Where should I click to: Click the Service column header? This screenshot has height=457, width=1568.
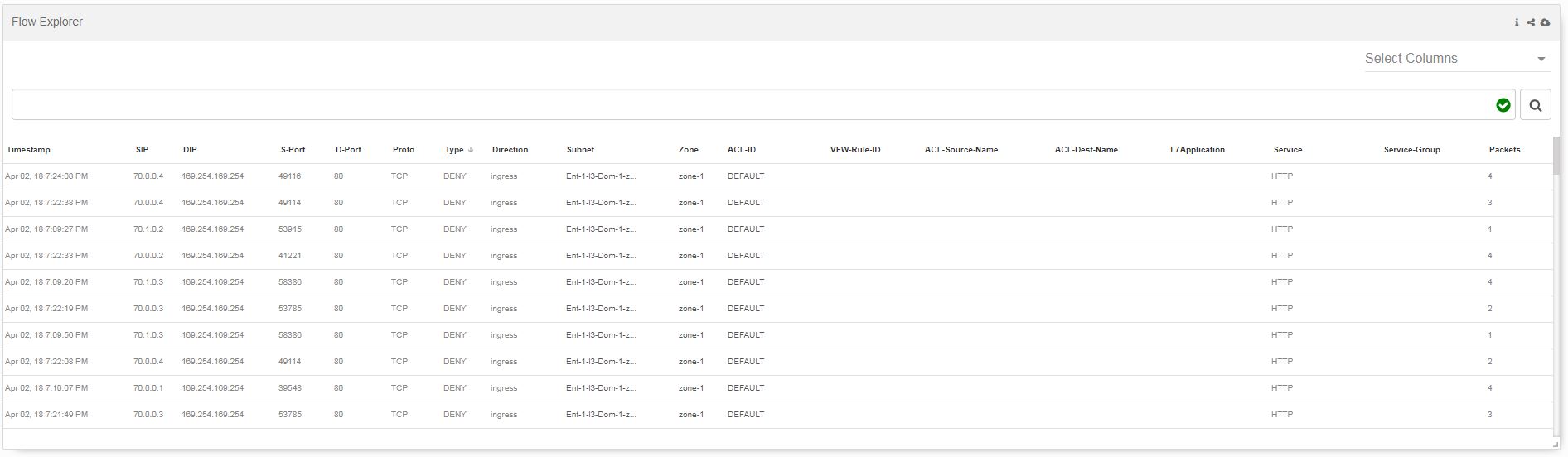pyautogui.click(x=1288, y=150)
